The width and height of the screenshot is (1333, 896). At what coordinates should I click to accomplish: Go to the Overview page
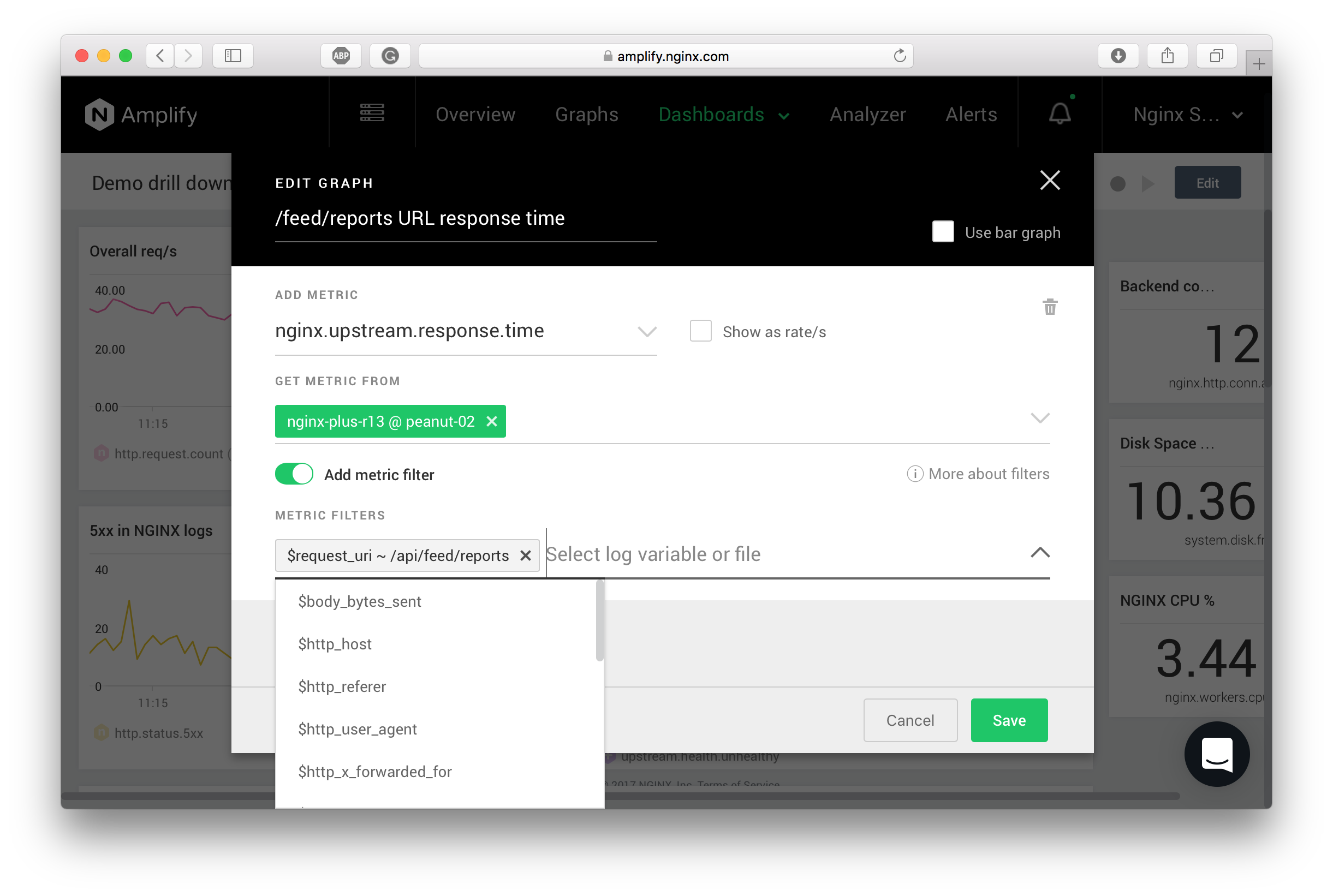475,114
